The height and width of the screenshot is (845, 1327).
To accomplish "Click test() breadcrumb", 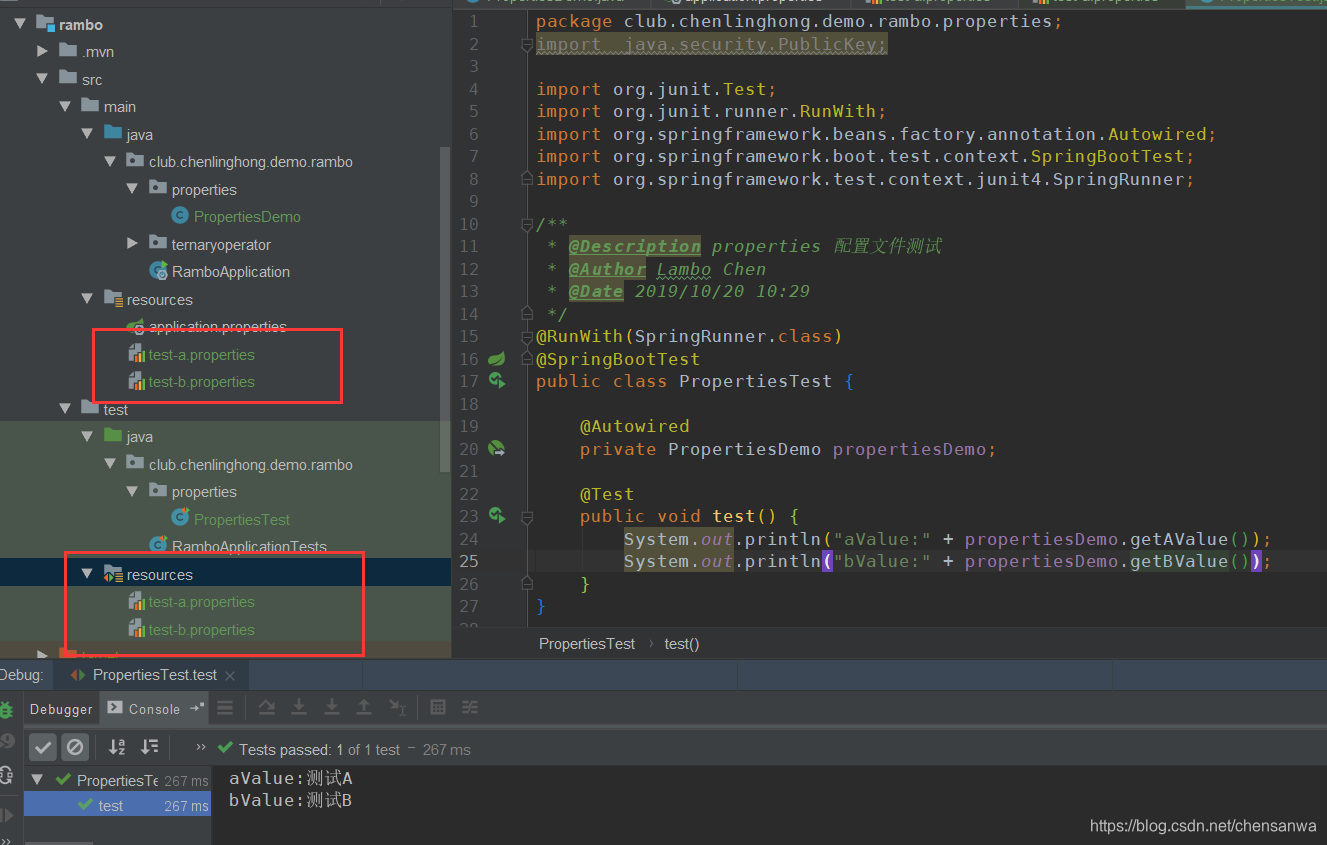I will (682, 644).
